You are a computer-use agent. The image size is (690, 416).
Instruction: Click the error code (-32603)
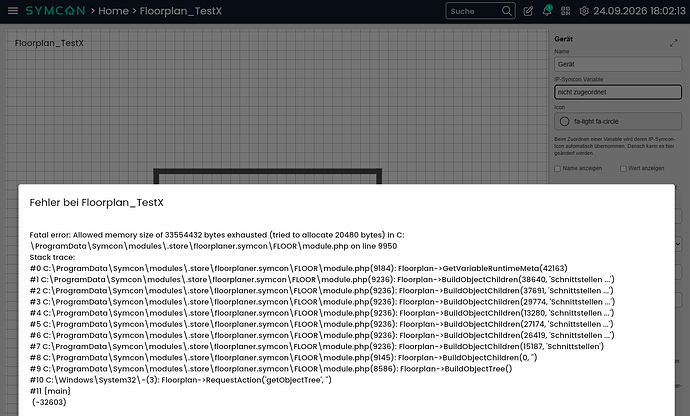(49, 402)
